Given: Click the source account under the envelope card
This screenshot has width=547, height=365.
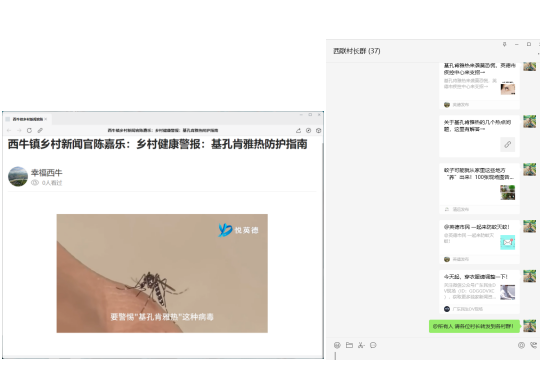Looking at the screenshot, I should coord(457,259).
